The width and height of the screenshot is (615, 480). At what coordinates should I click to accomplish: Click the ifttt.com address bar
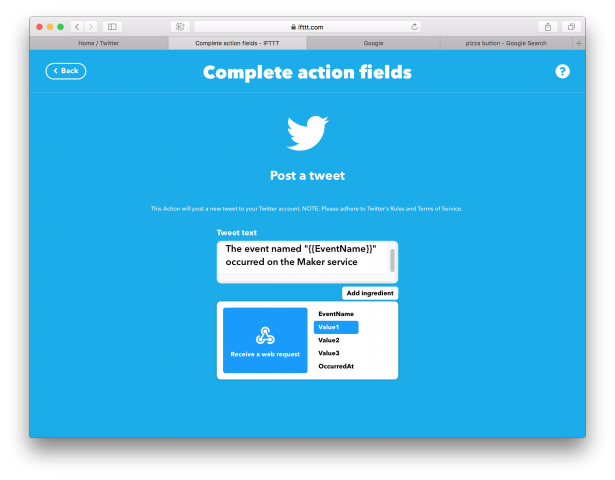click(x=308, y=27)
